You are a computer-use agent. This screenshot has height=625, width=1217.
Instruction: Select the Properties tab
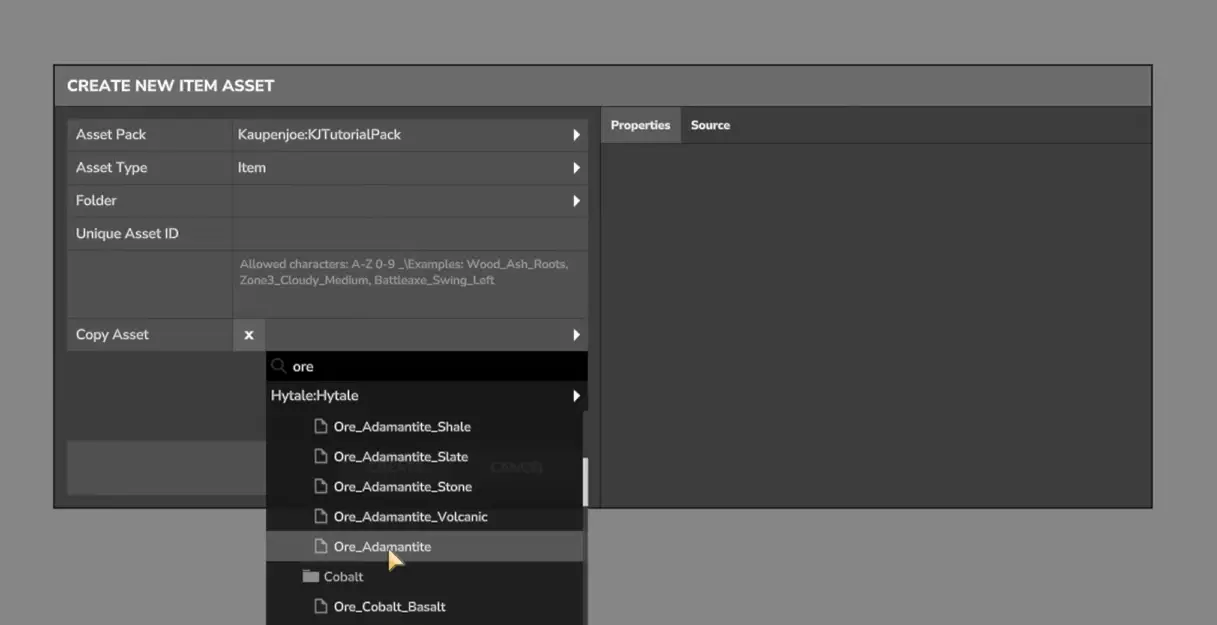coord(640,125)
